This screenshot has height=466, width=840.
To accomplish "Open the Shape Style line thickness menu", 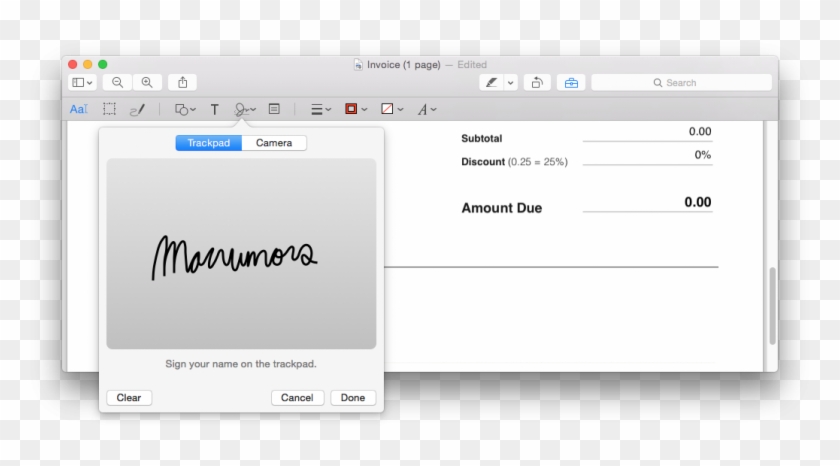I will tap(321, 109).
